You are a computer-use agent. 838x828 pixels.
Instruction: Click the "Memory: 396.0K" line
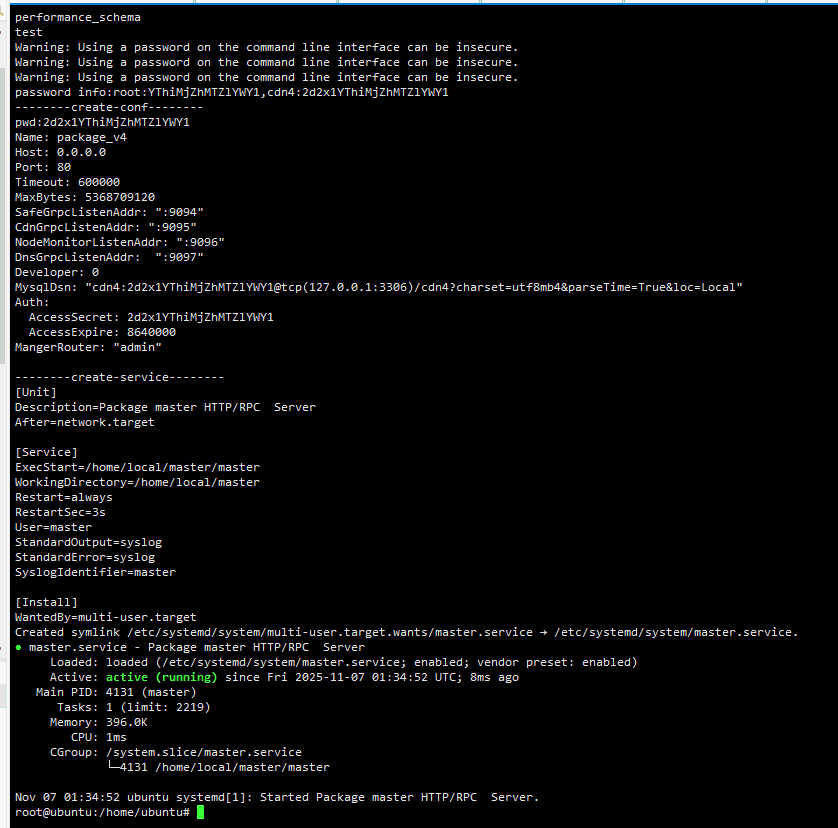[x=98, y=722]
